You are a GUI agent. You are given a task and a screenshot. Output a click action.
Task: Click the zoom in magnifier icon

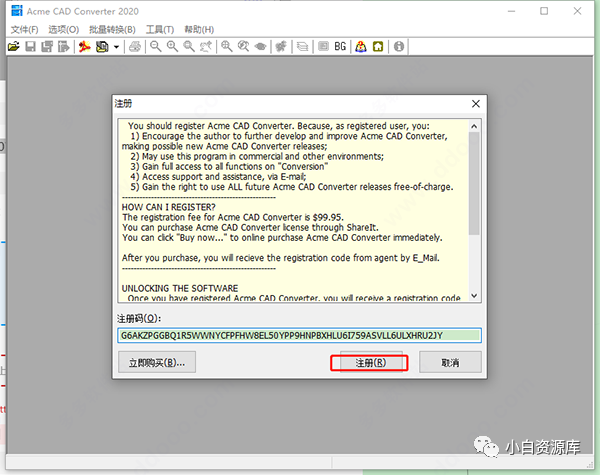pyautogui.click(x=172, y=47)
